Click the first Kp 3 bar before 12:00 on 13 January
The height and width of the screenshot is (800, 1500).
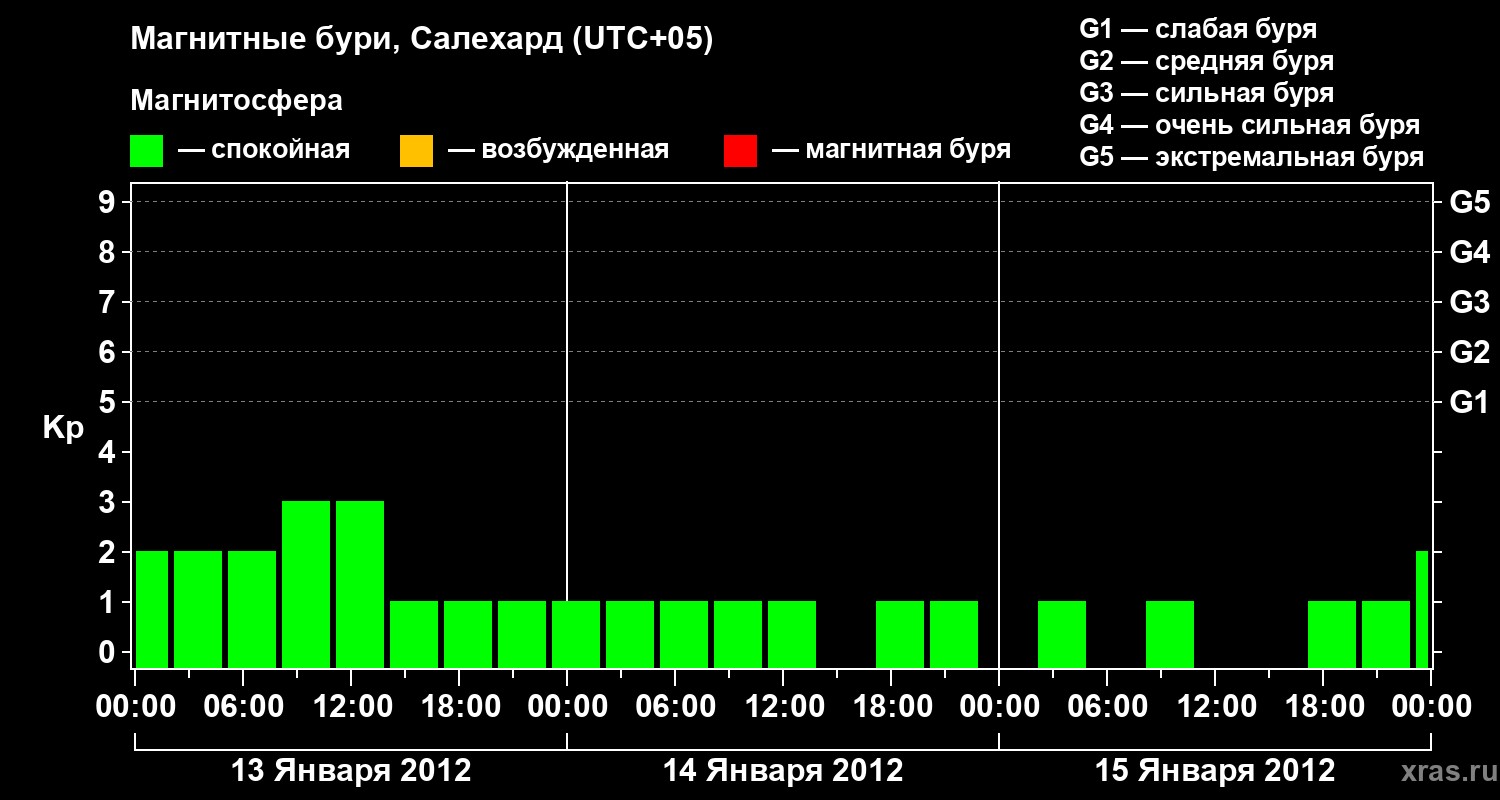click(306, 584)
